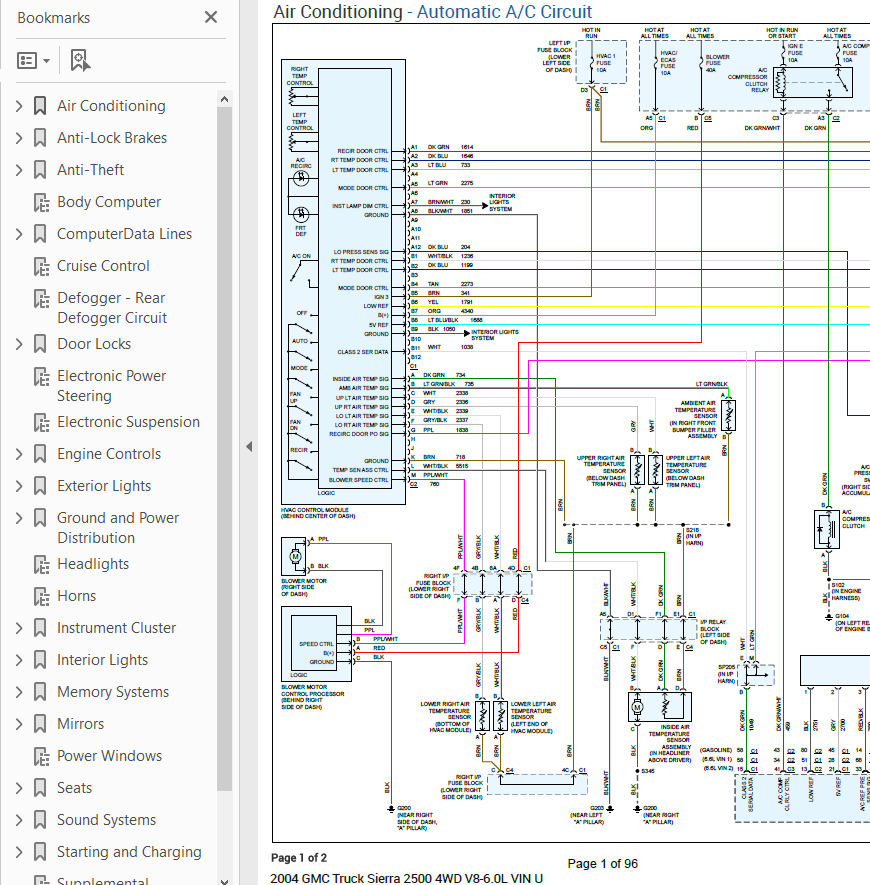Click the Headlights bookmark icon

[x=41, y=564]
